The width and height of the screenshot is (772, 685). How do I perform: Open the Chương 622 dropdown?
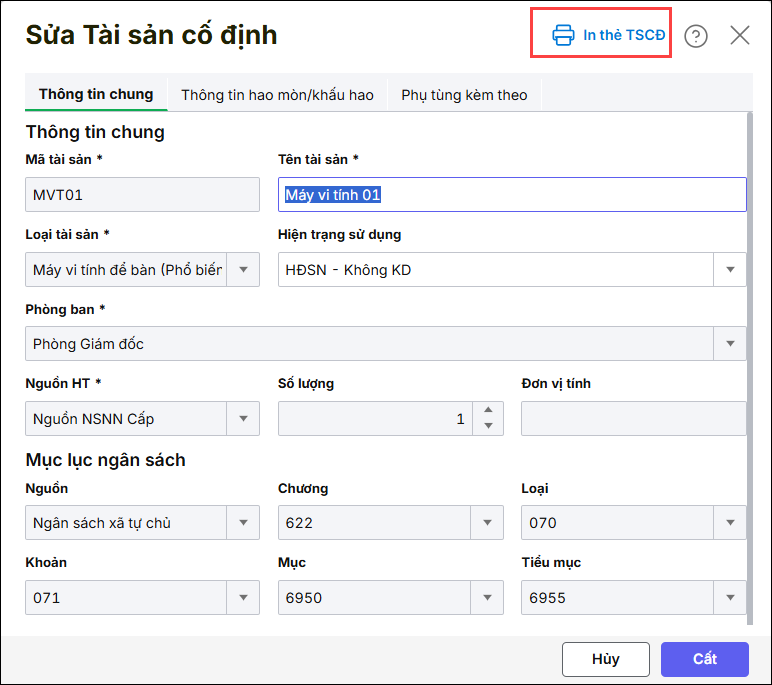pyautogui.click(x=487, y=523)
